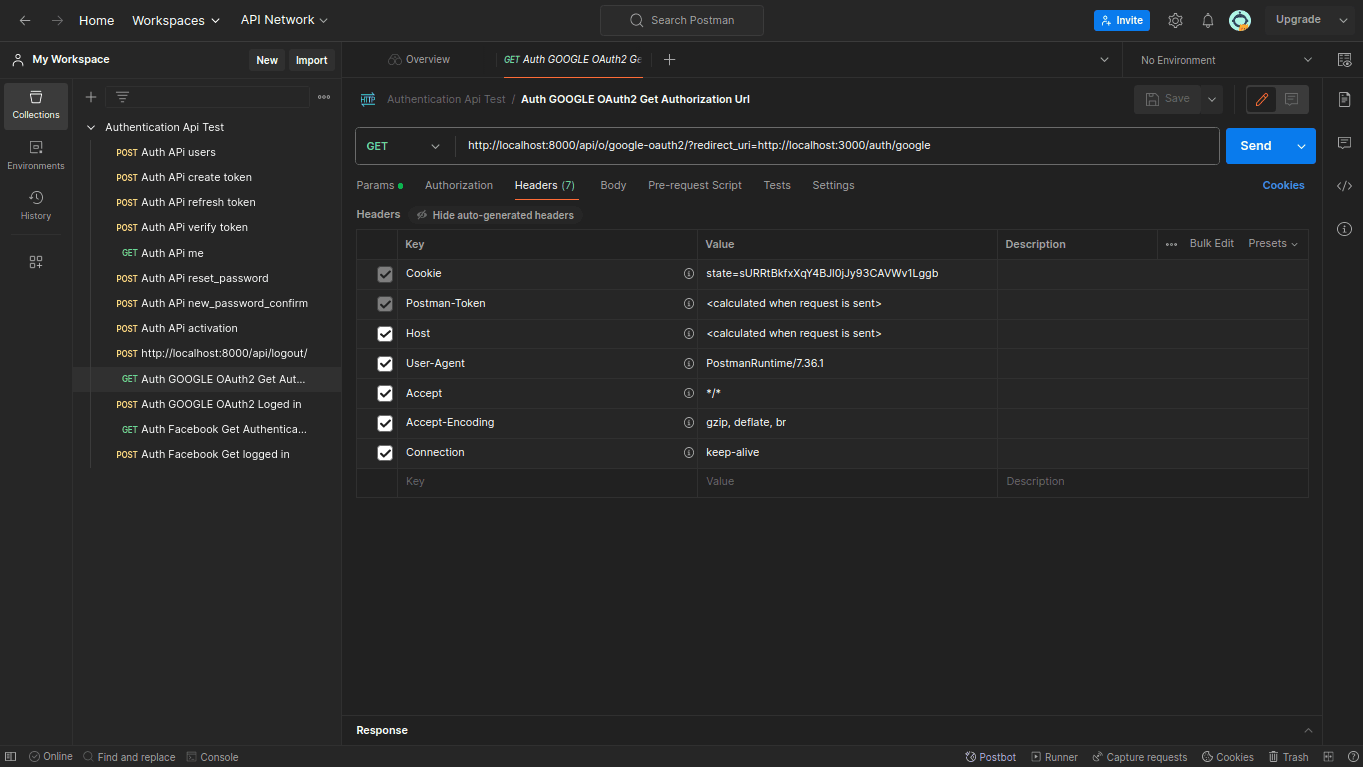Click the Search Postman field
The height and width of the screenshot is (767, 1363).
(x=682, y=20)
